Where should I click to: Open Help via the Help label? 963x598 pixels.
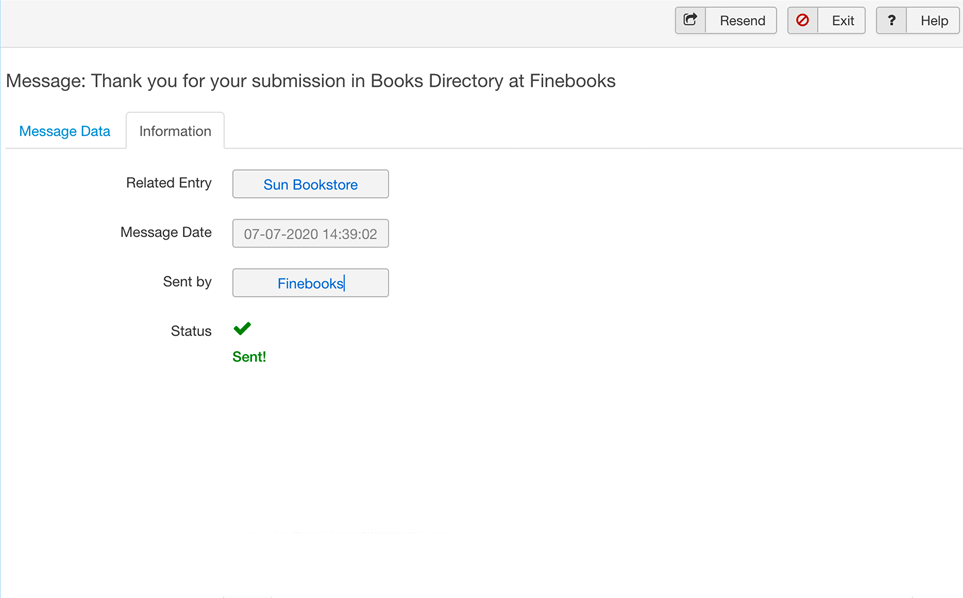[x=934, y=20]
